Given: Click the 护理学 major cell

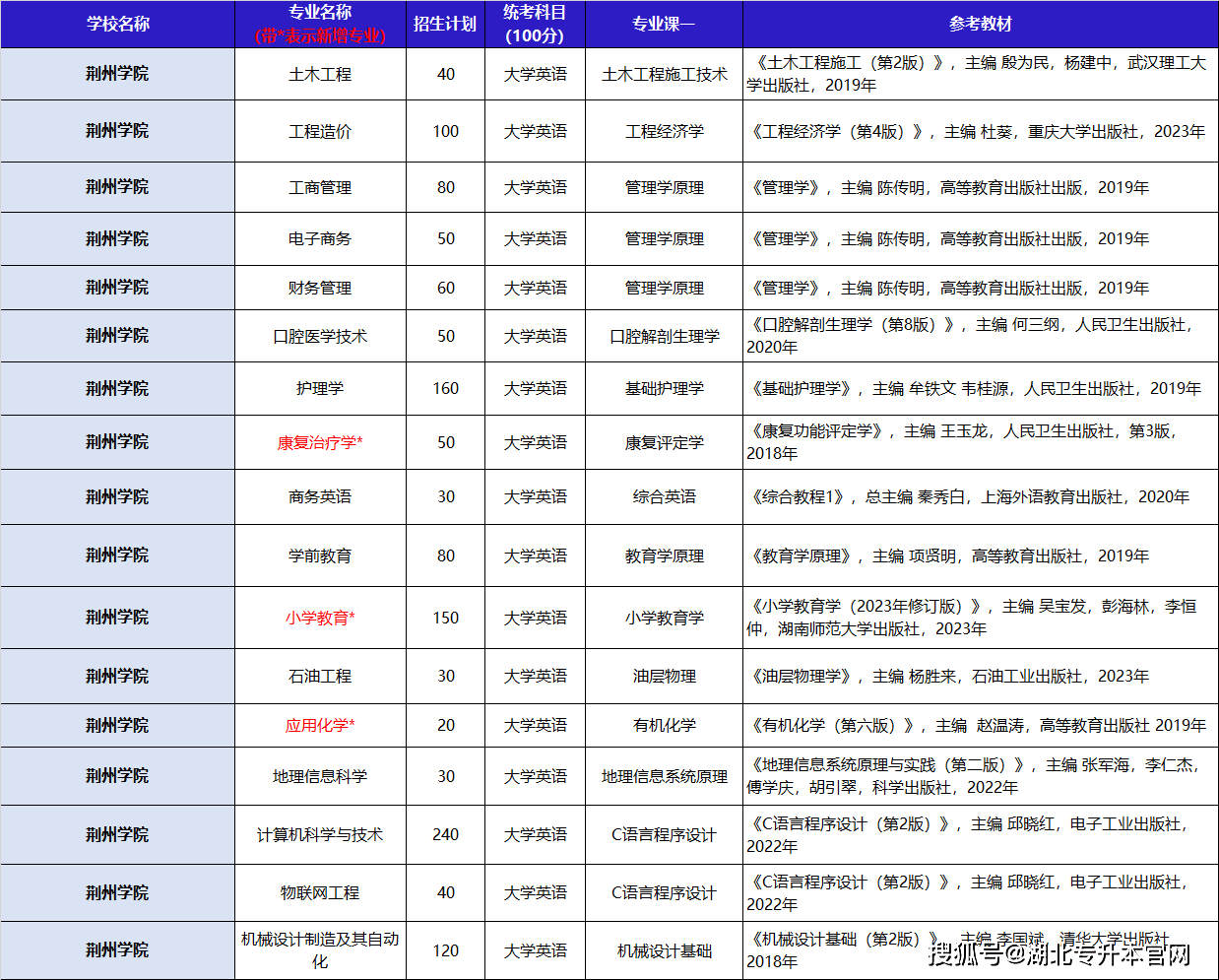Looking at the screenshot, I should coord(320,388).
